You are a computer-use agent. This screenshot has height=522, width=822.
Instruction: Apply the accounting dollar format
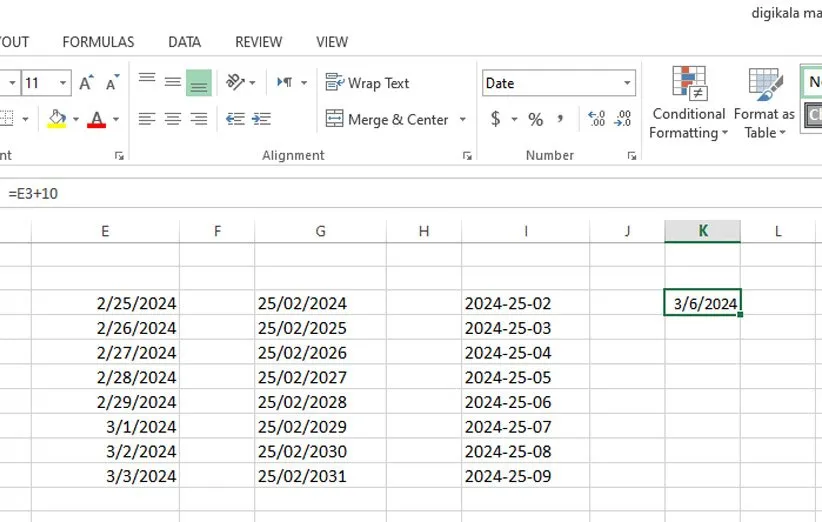pos(495,119)
